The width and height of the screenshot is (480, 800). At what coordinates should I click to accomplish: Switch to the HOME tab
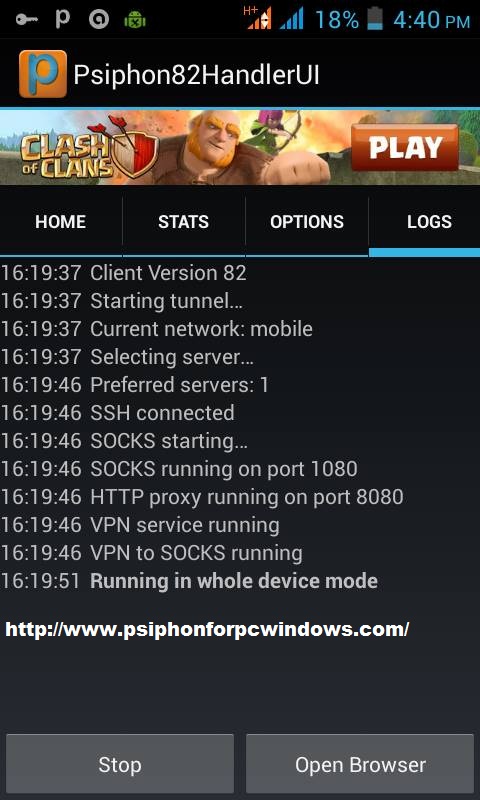[61, 221]
